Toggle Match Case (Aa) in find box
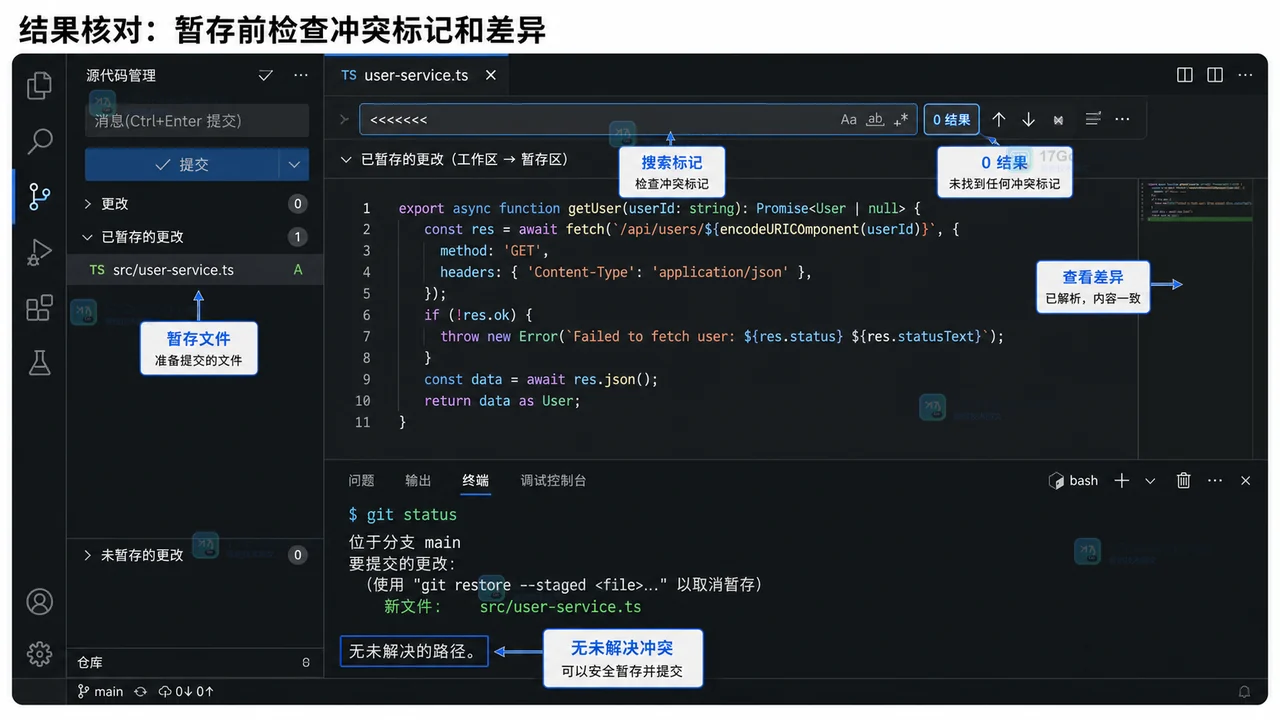Viewport: 1280px width, 720px height. point(848,119)
